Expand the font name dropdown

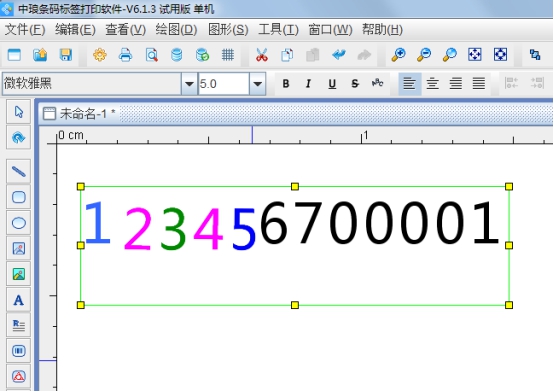click(189, 84)
